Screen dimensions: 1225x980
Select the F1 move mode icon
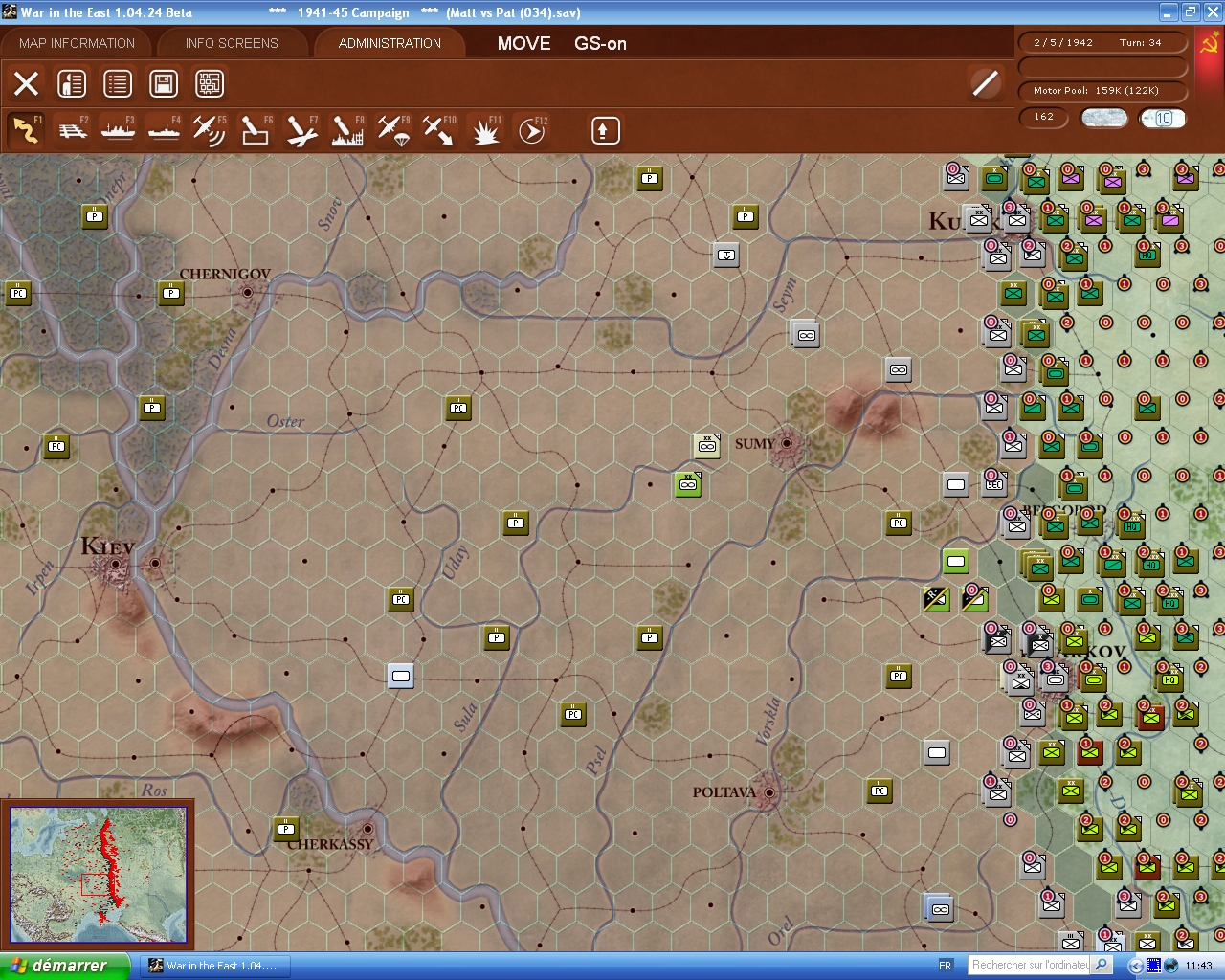(x=27, y=130)
